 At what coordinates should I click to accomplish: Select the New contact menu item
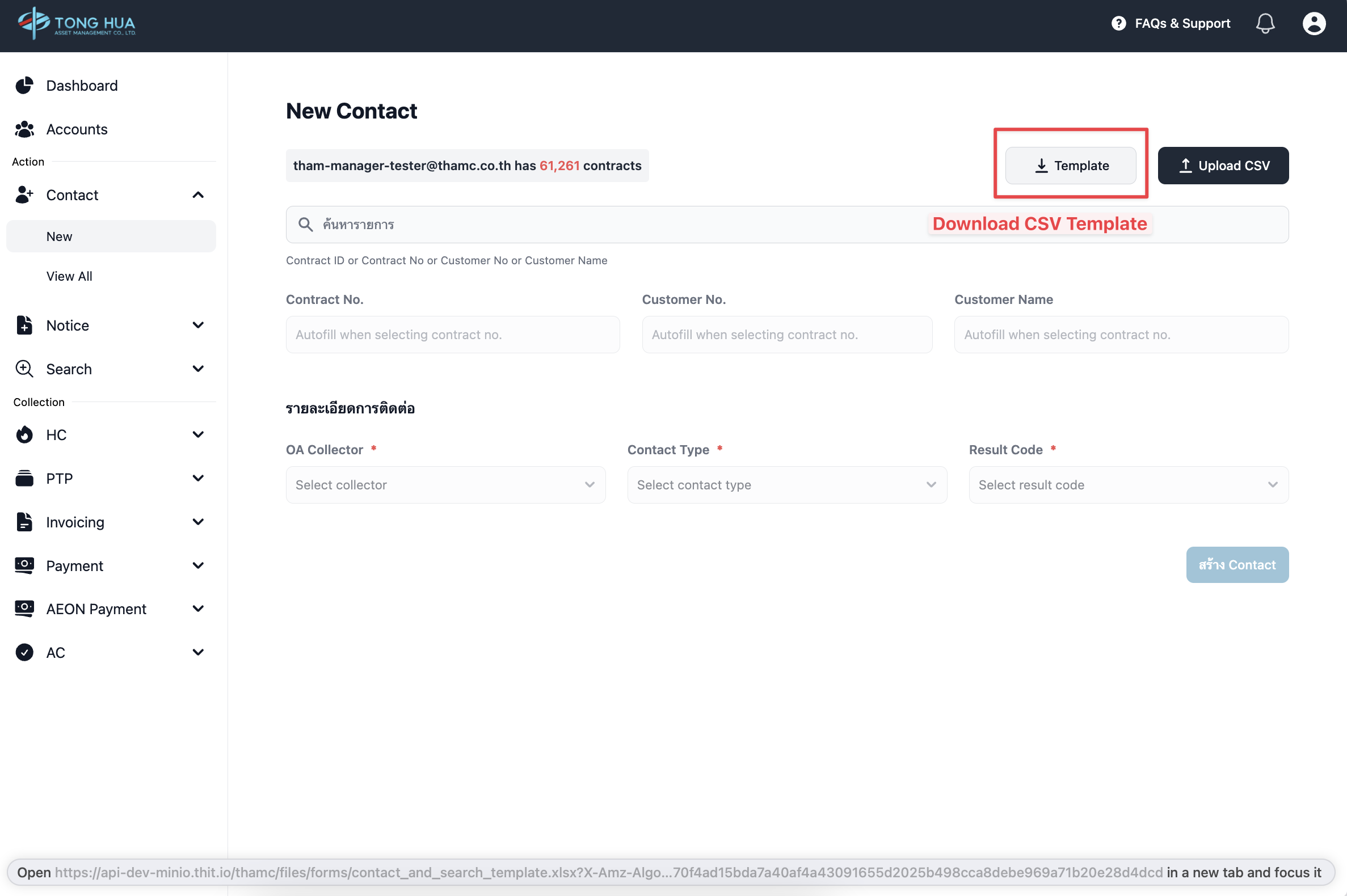[60, 236]
